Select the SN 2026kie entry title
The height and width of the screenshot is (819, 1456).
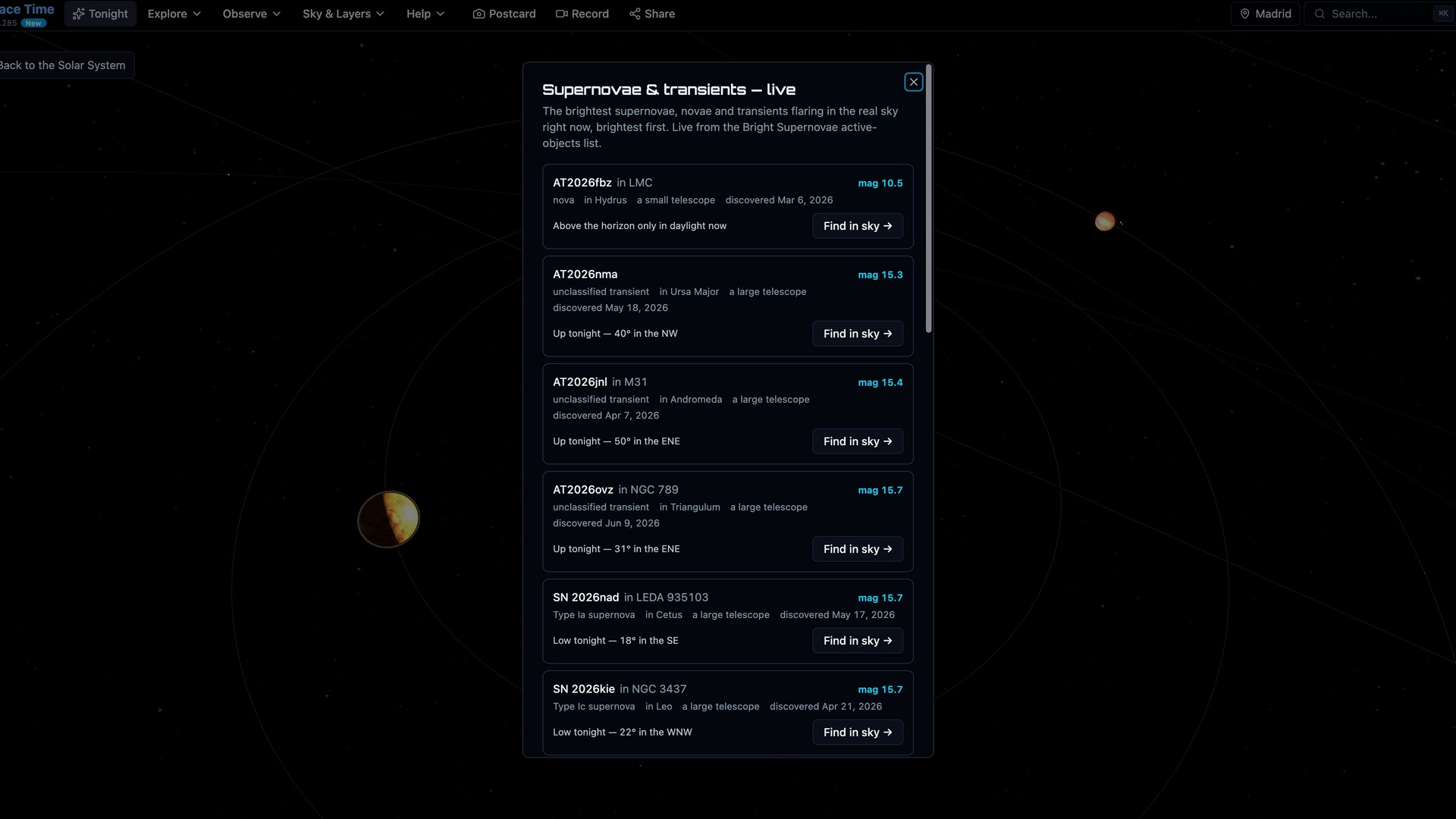pyautogui.click(x=583, y=689)
